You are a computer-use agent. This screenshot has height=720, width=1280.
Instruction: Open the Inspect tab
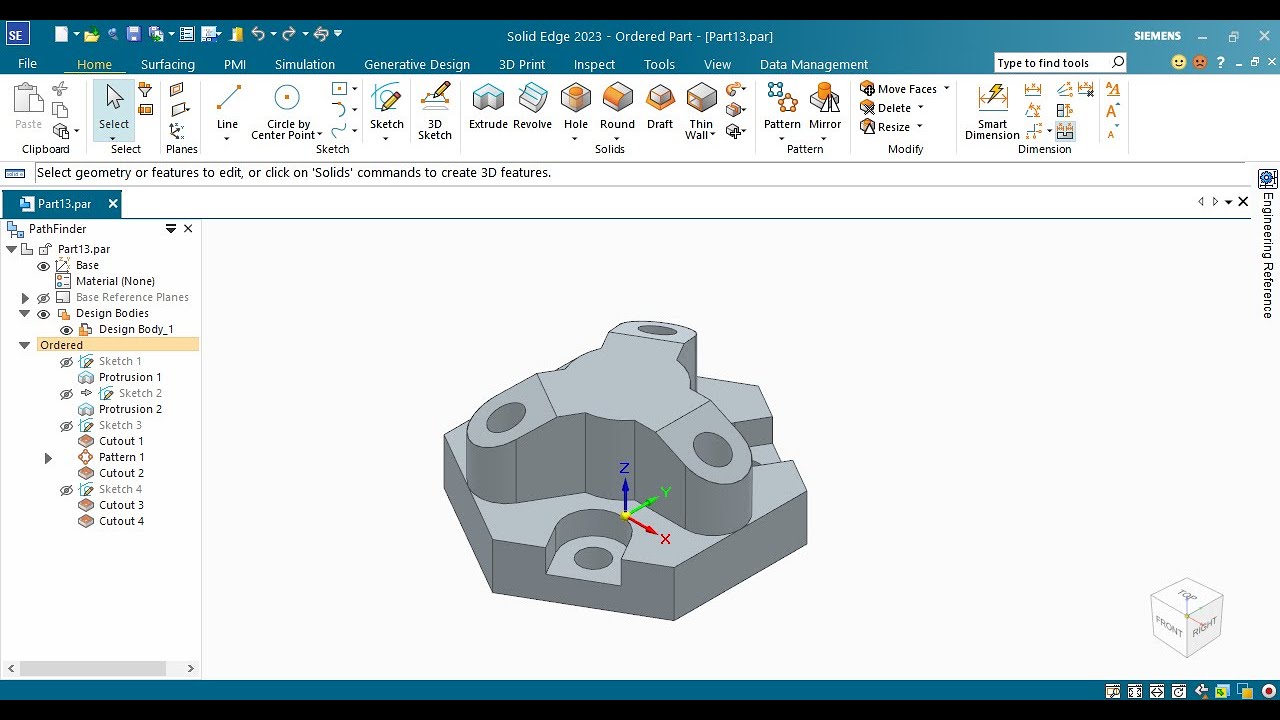pyautogui.click(x=595, y=64)
